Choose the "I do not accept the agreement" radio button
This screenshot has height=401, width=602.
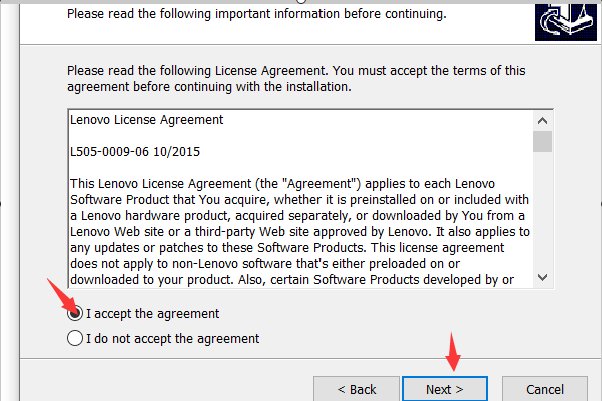click(x=74, y=338)
